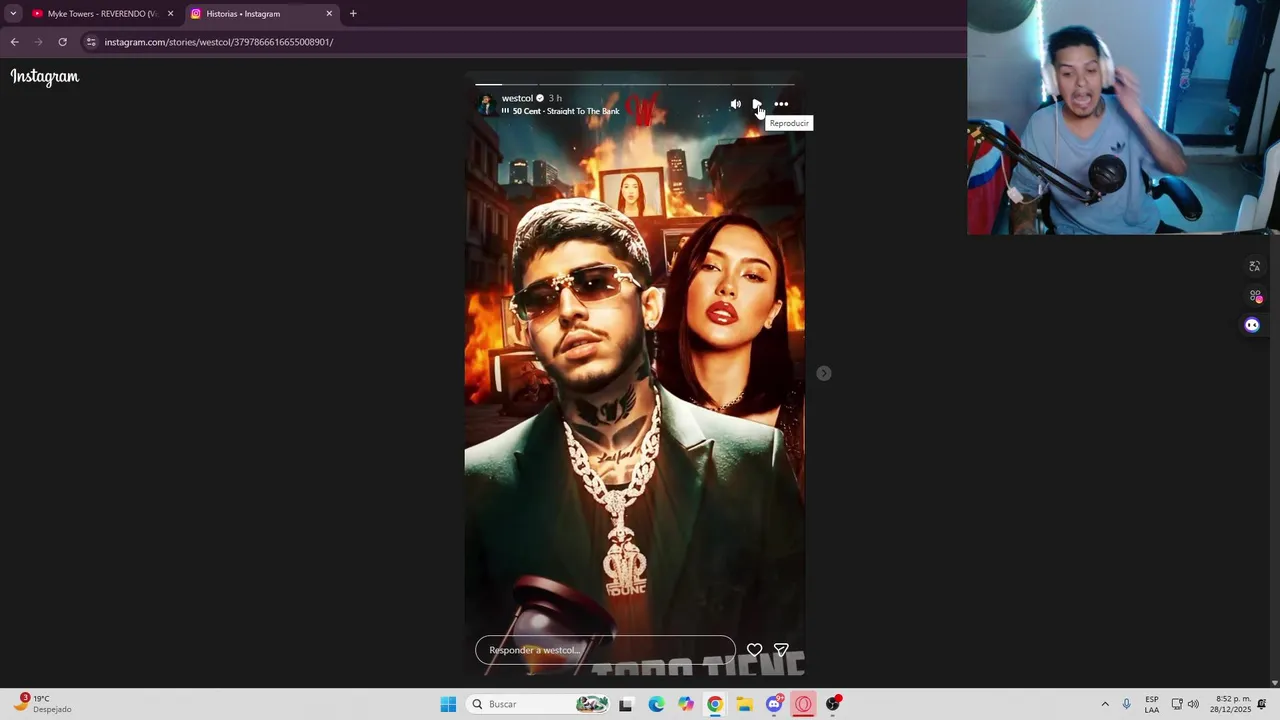Image resolution: width=1280 pixels, height=720 pixels.
Task: Mute the Instagram story audio
Action: pyautogui.click(x=736, y=104)
